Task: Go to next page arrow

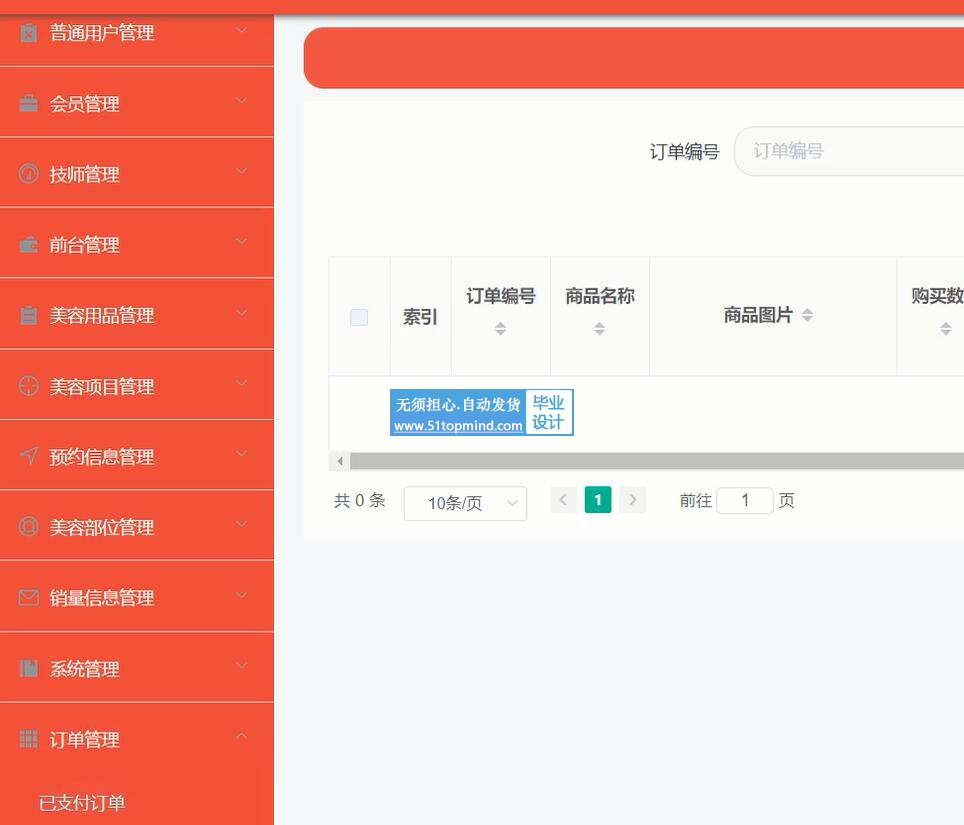Action: tap(633, 500)
